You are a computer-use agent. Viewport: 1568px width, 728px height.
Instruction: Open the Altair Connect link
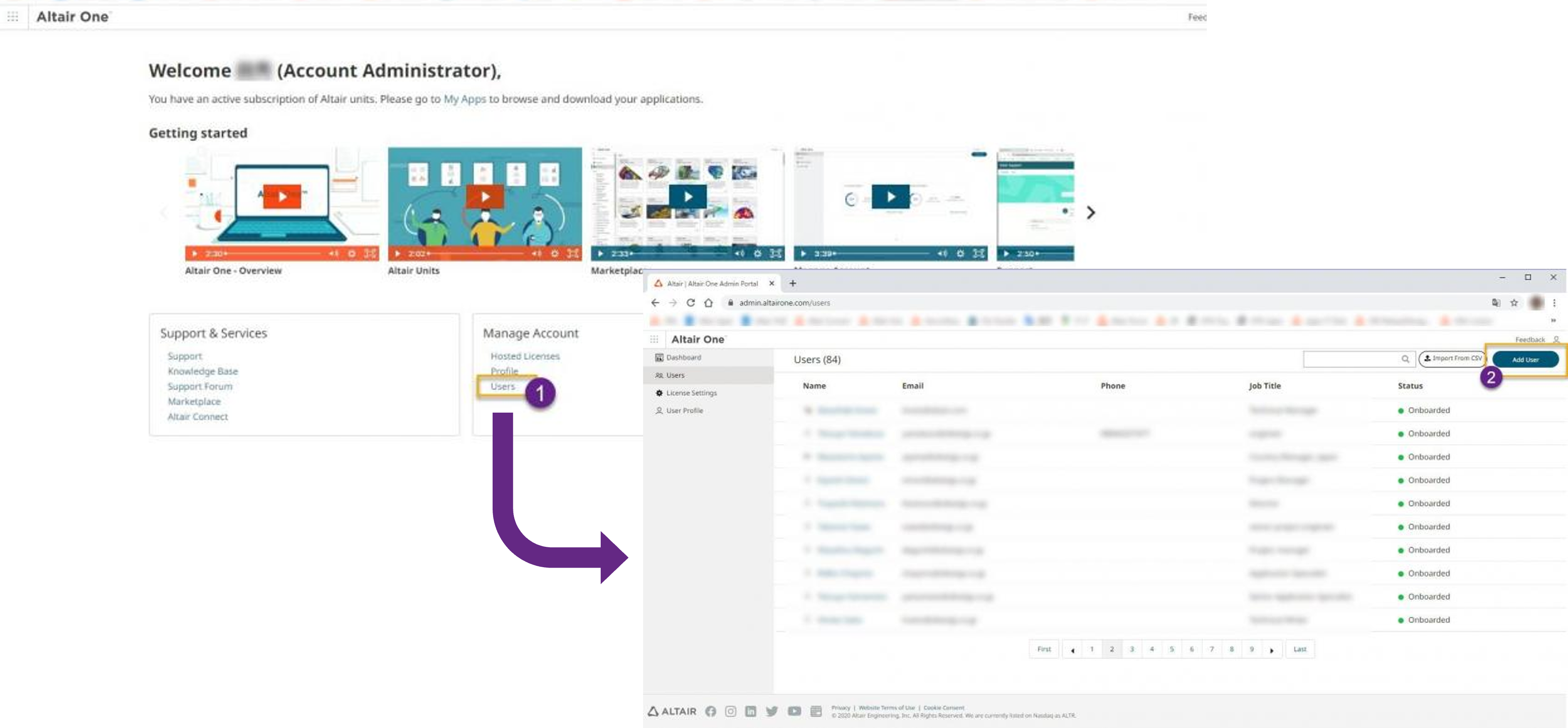(197, 417)
